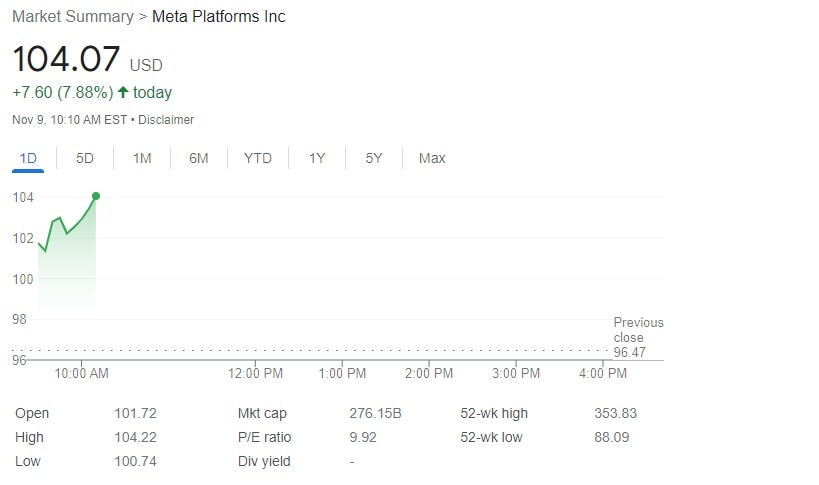Click the 52-wk high value 353.83
The width and height of the screenshot is (819, 485).
click(x=615, y=413)
